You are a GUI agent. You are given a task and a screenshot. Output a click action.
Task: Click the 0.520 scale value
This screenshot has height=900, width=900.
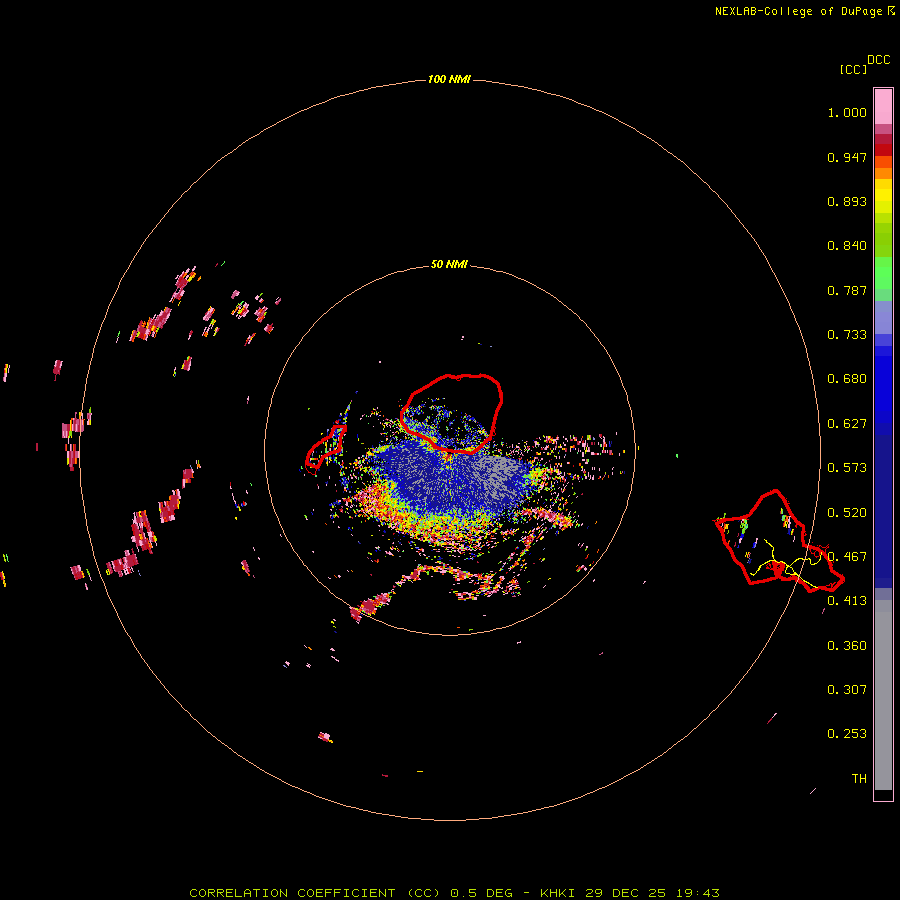pyautogui.click(x=847, y=513)
